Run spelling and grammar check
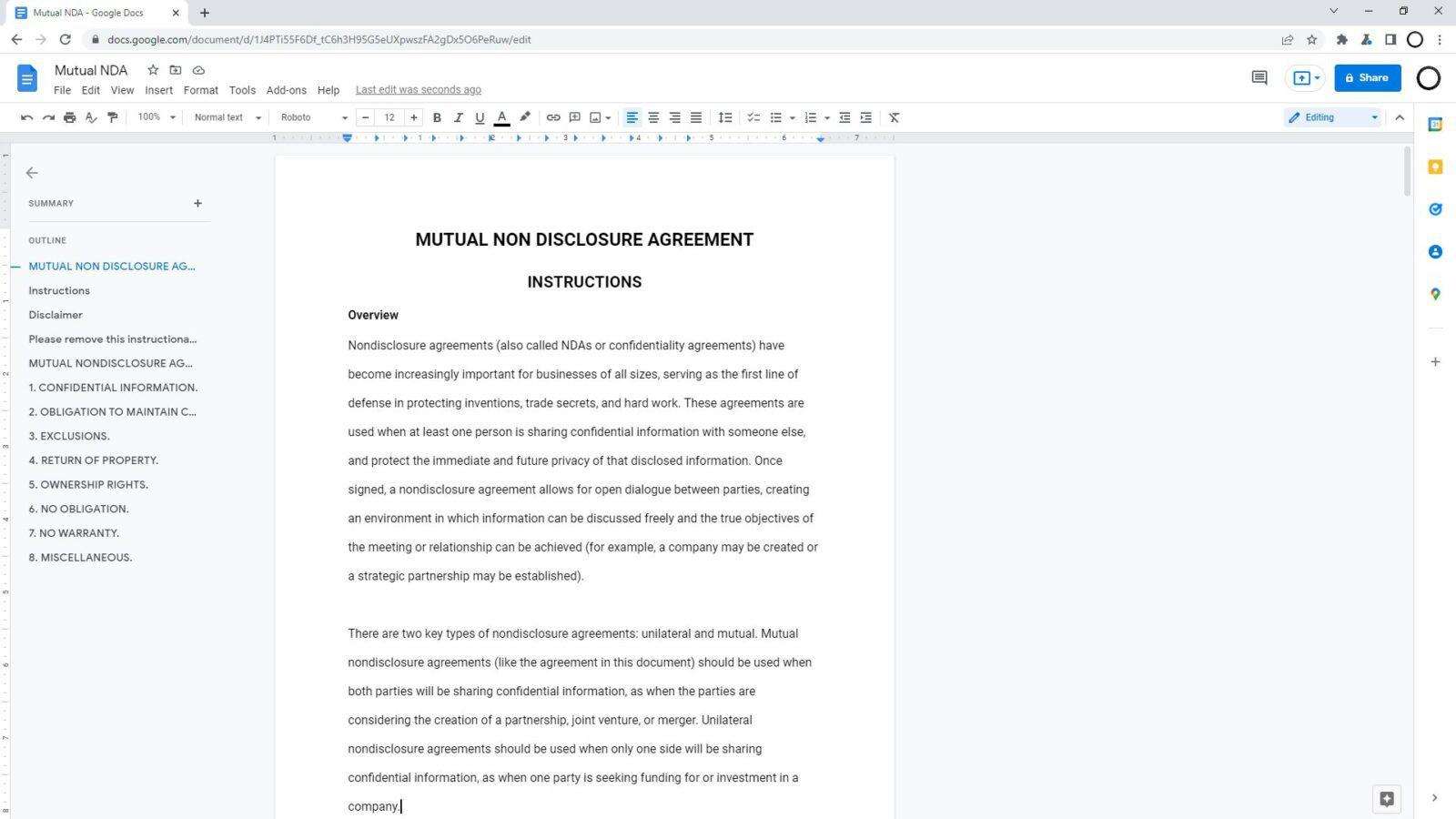Image resolution: width=1456 pixels, height=819 pixels. [x=91, y=116]
